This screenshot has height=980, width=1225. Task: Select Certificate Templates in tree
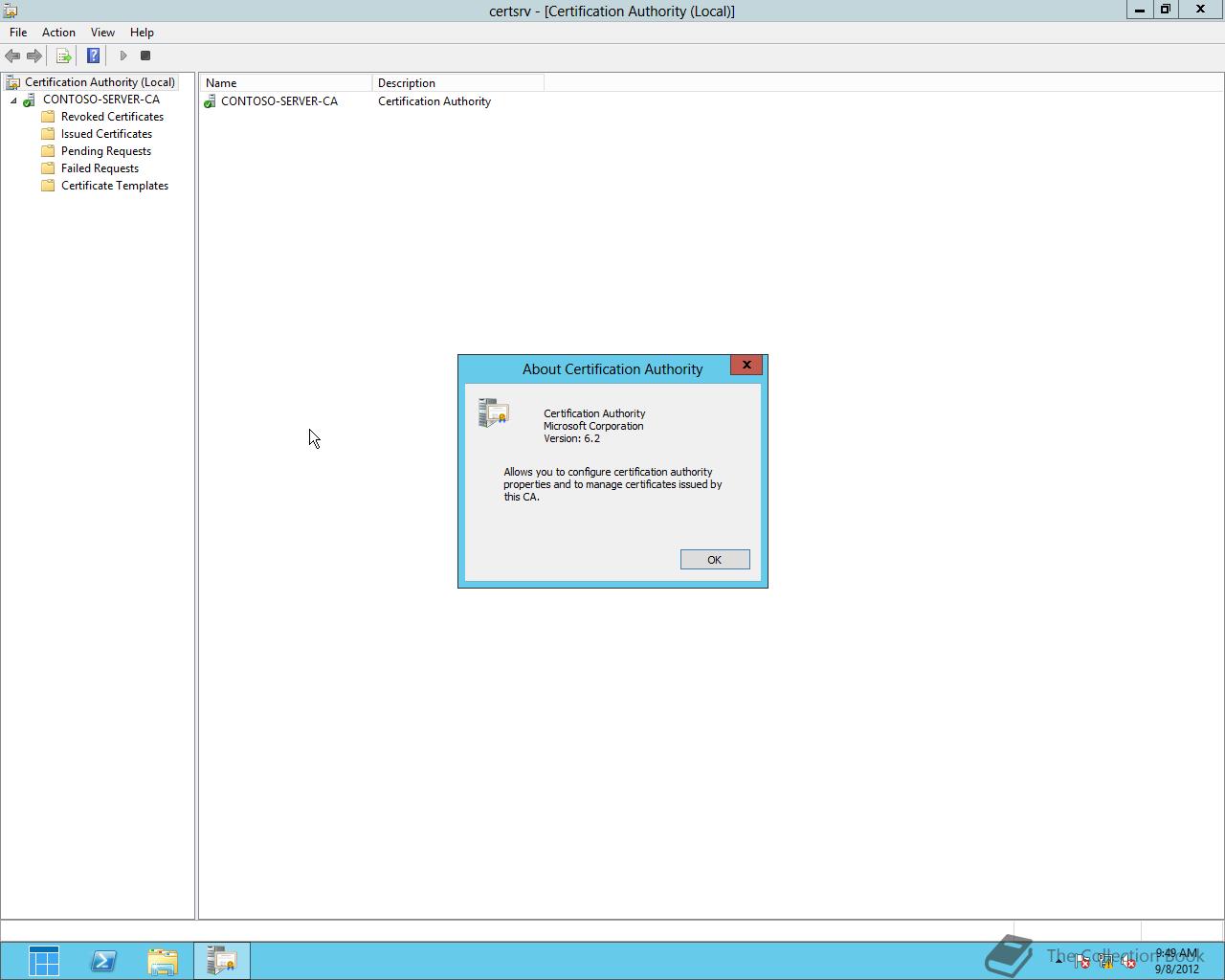click(115, 186)
